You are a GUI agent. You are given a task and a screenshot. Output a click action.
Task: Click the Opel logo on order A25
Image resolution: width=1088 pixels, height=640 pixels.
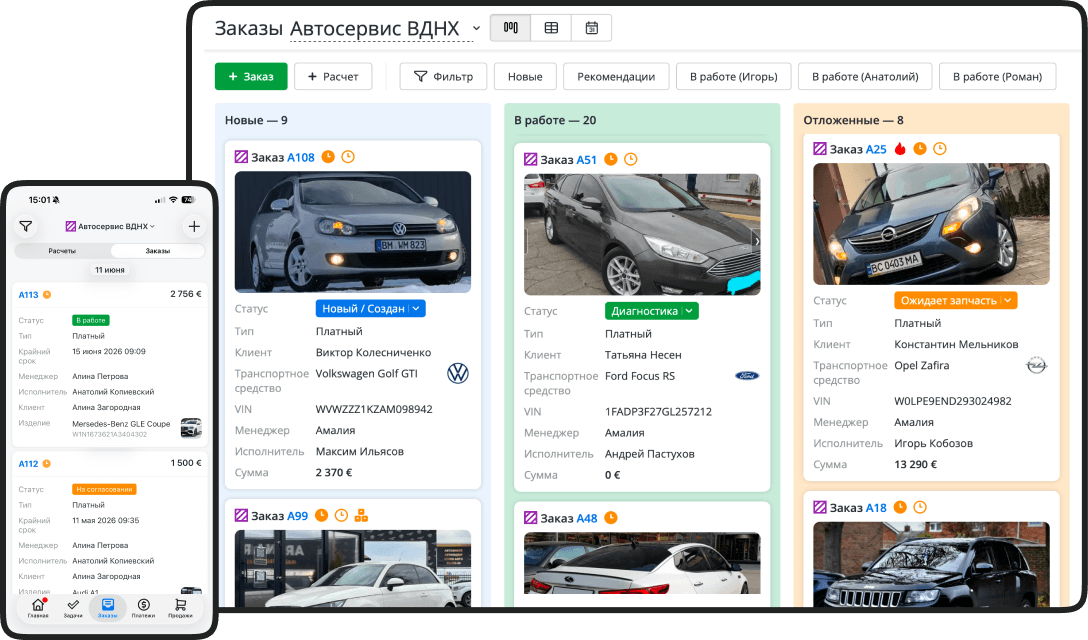point(1036,365)
